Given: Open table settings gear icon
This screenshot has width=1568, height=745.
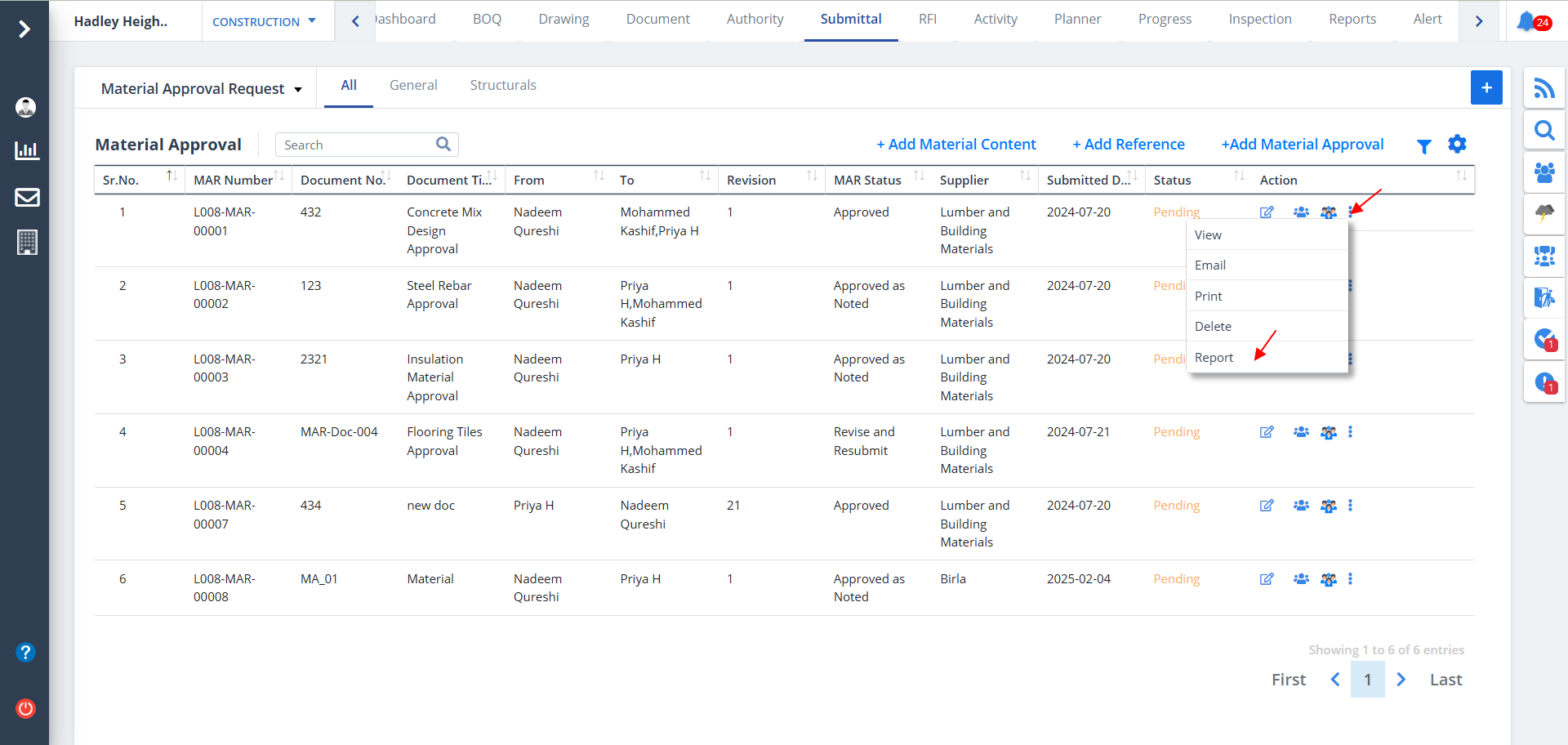Looking at the screenshot, I should point(1457,145).
